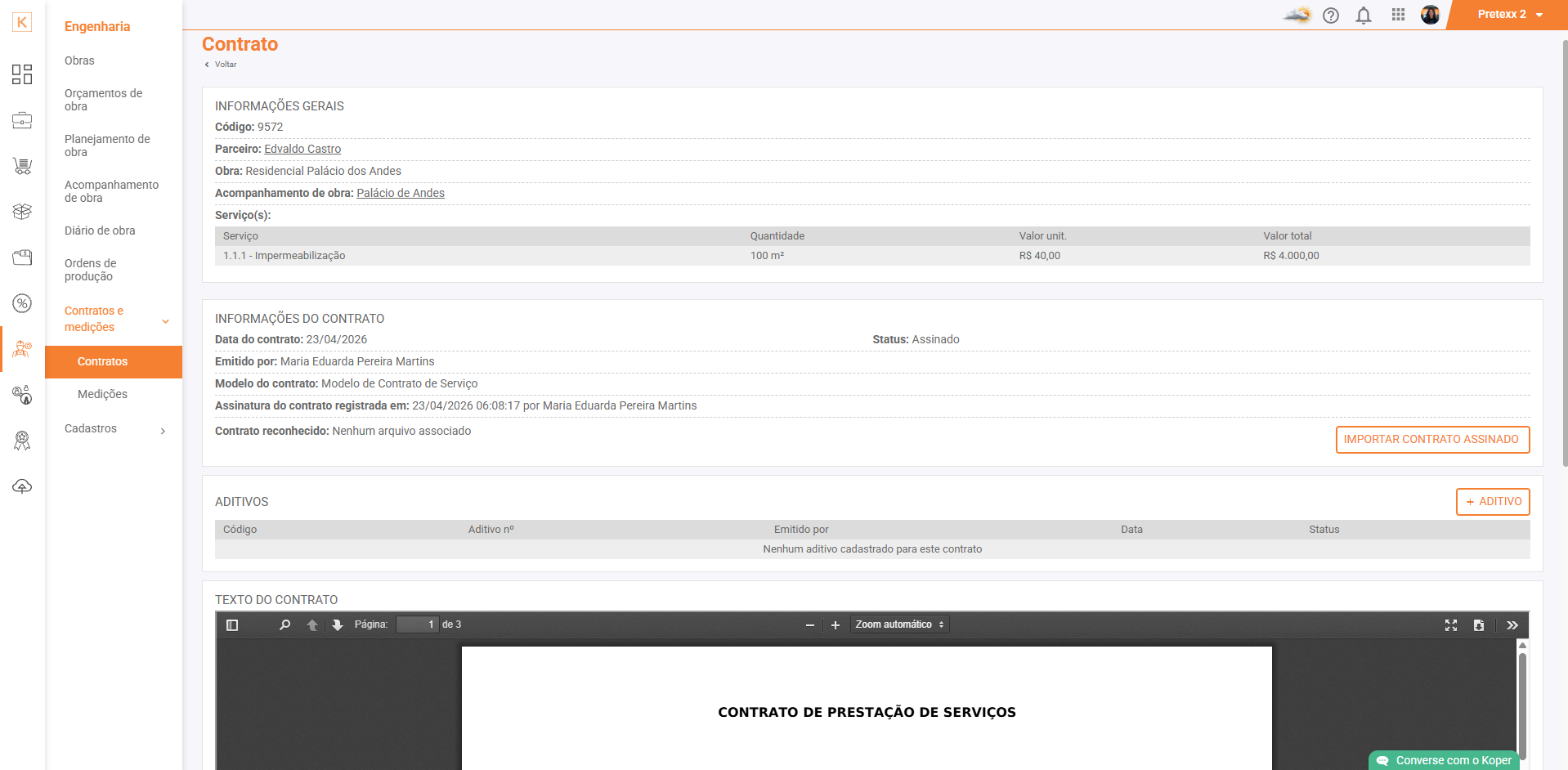Search within the contract PDF

tap(284, 625)
